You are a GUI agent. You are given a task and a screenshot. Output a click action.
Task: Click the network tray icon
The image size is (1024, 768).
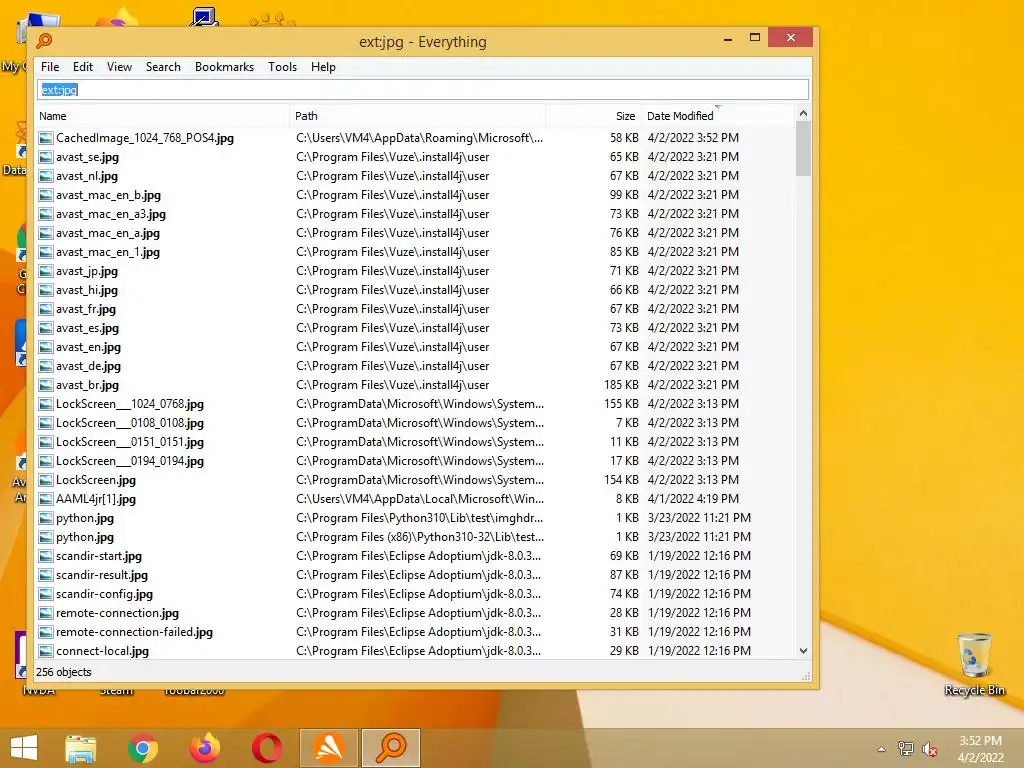click(906, 748)
